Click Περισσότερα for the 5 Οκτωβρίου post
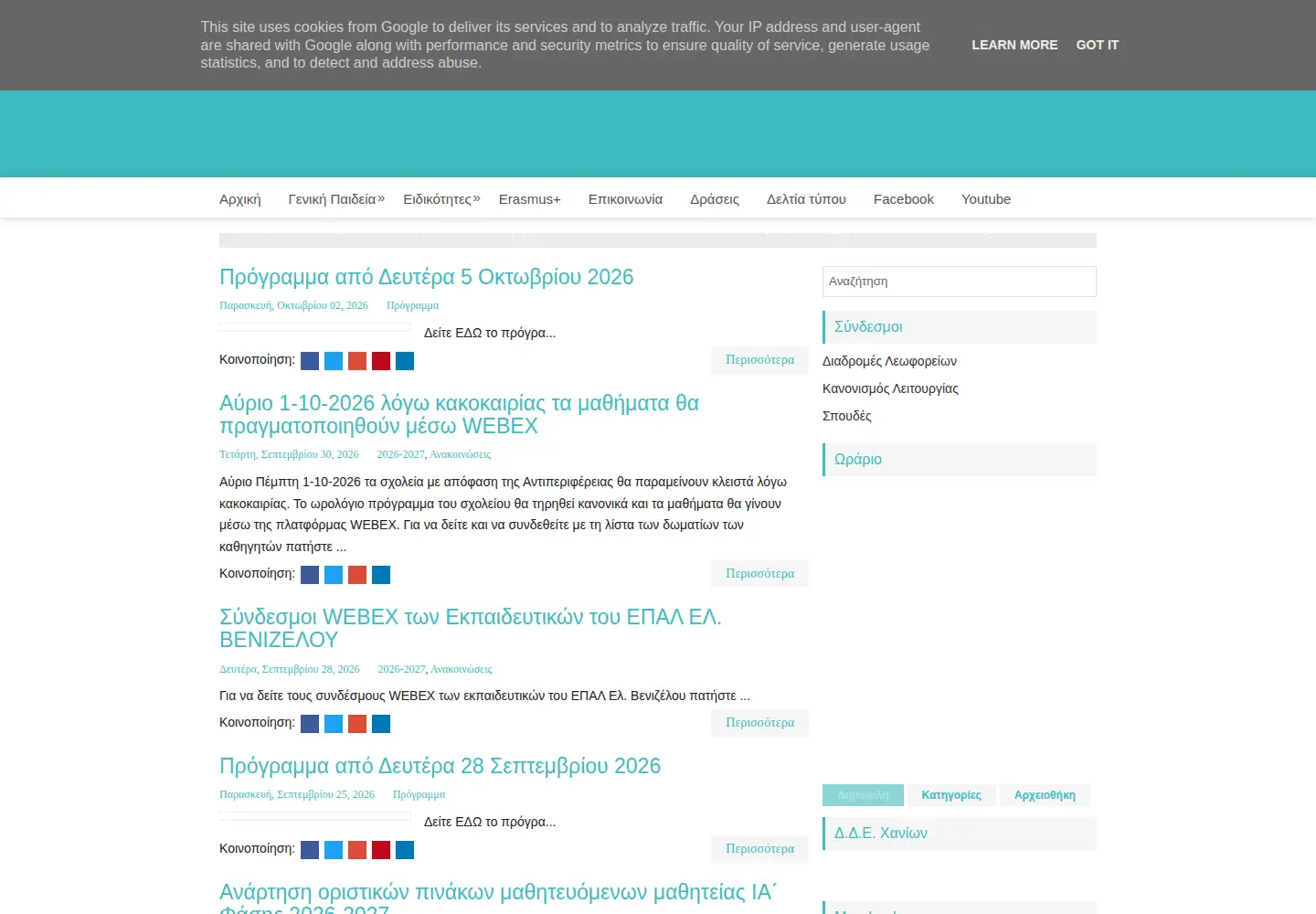The height and width of the screenshot is (914, 1316). coord(760,360)
